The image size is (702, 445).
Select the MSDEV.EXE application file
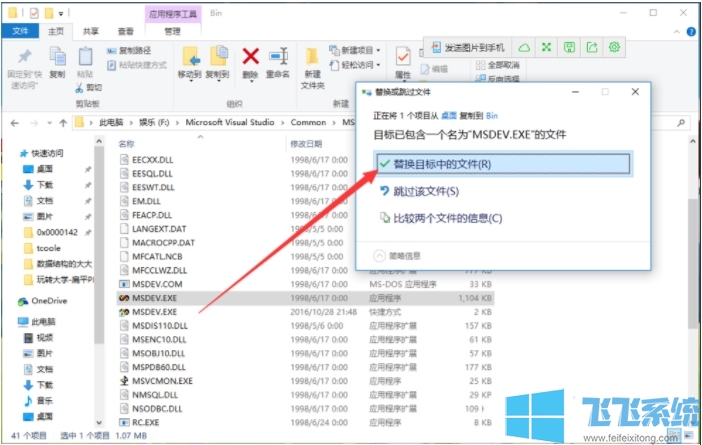click(305, 298)
